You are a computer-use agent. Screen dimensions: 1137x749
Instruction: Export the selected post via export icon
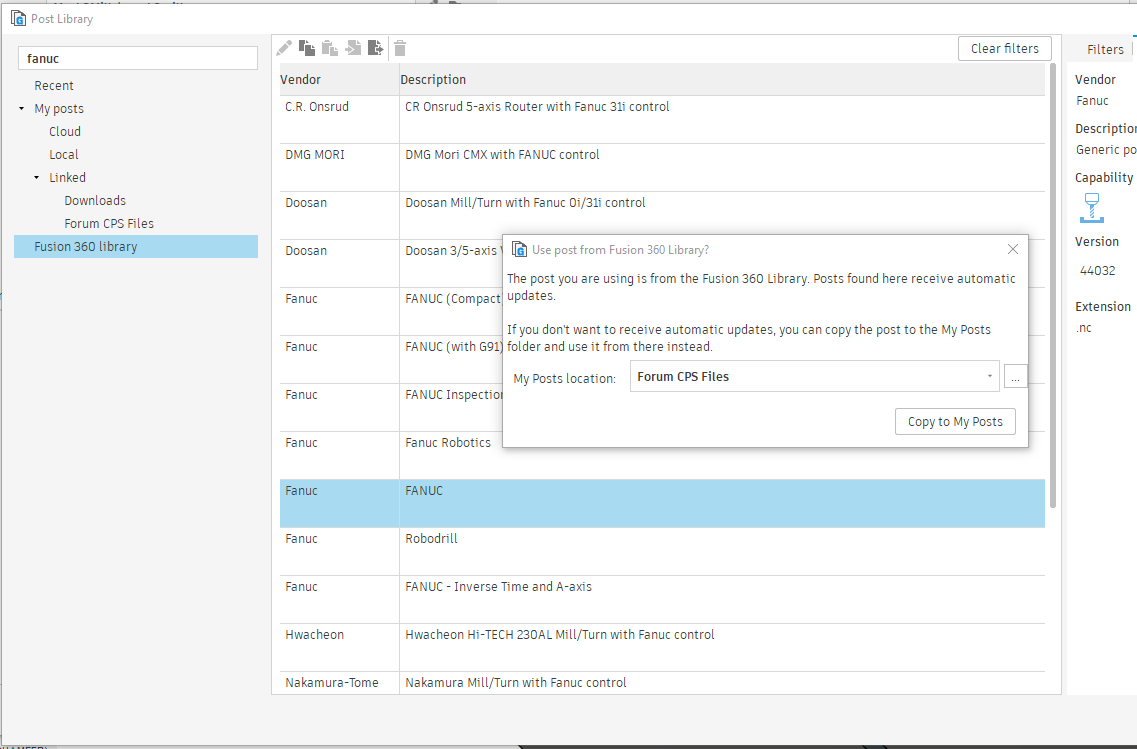(x=375, y=47)
